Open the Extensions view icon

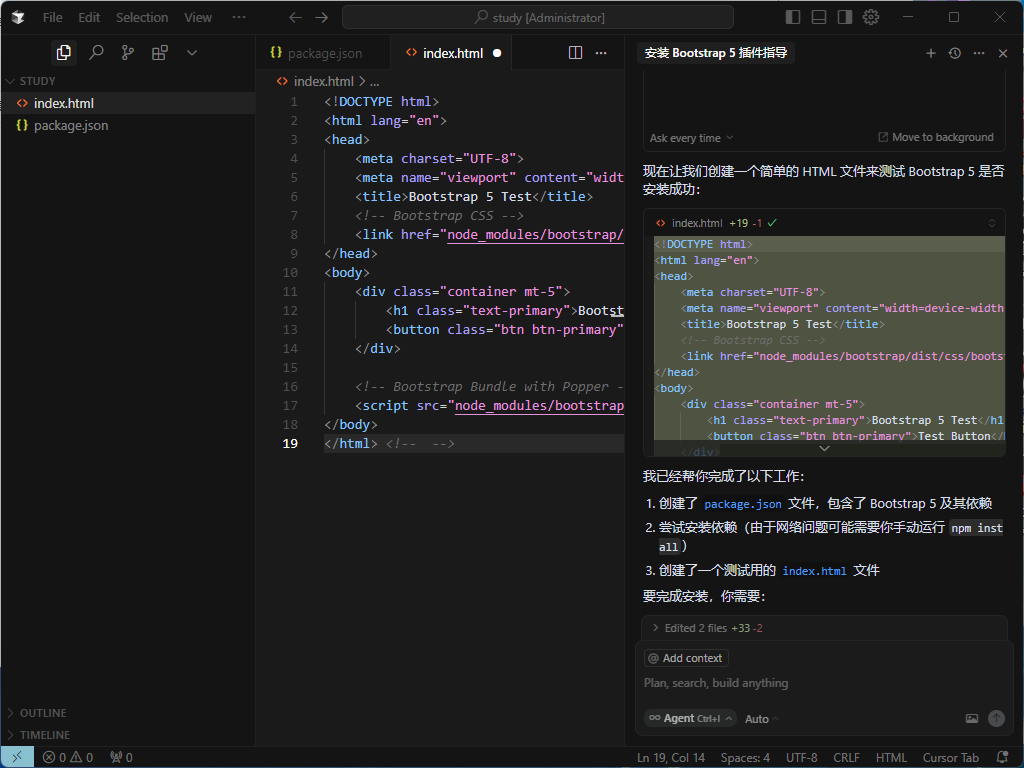tap(160, 53)
